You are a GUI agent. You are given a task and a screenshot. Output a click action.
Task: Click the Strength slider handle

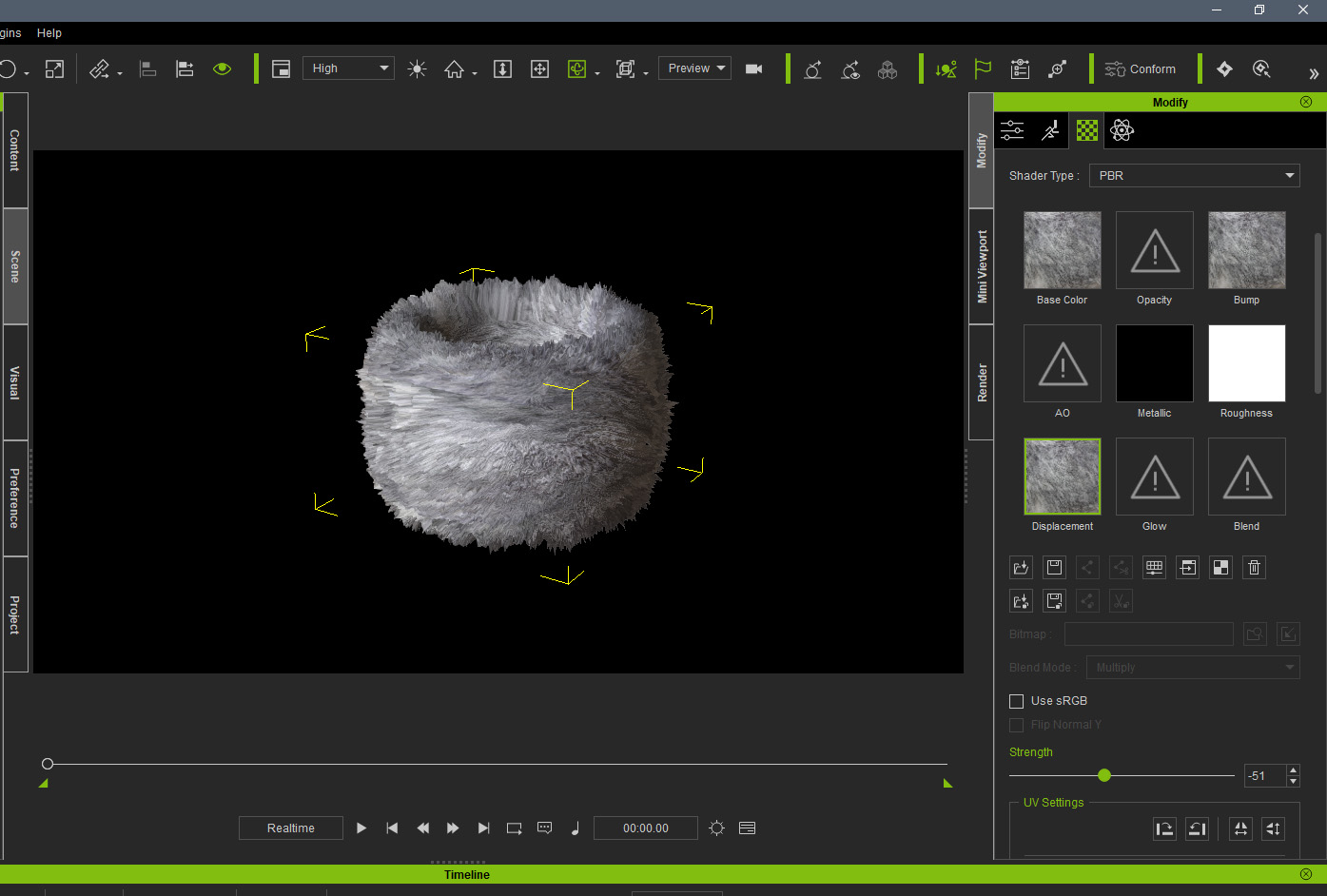tap(1103, 775)
